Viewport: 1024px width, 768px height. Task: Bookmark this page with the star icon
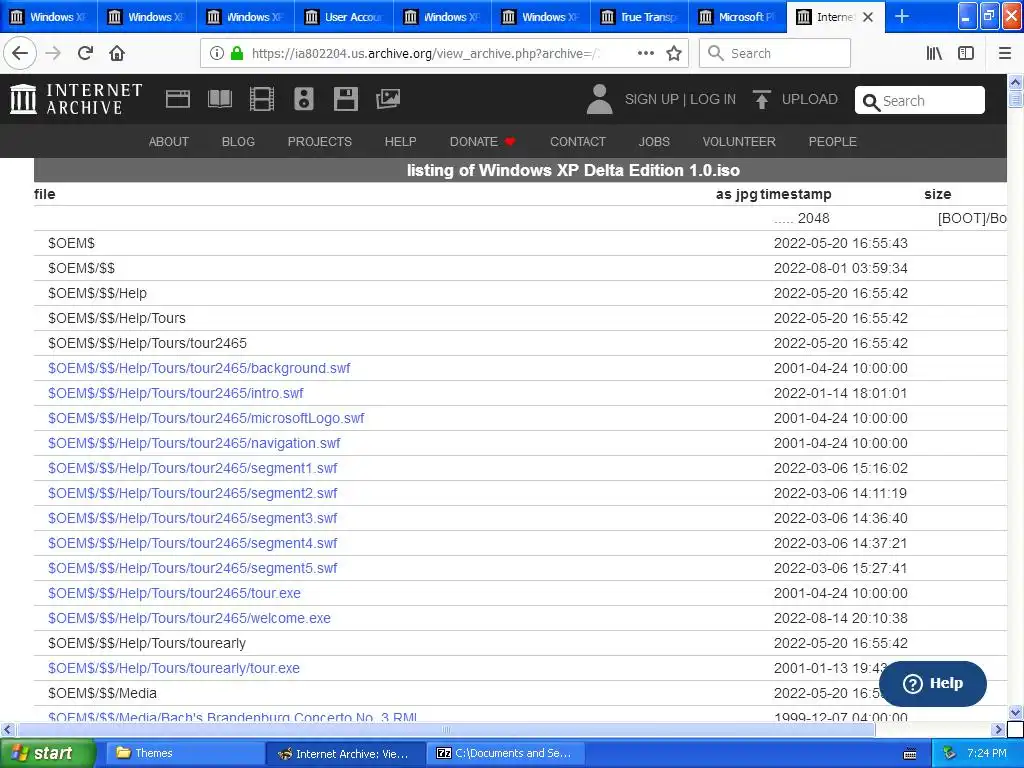click(x=674, y=53)
